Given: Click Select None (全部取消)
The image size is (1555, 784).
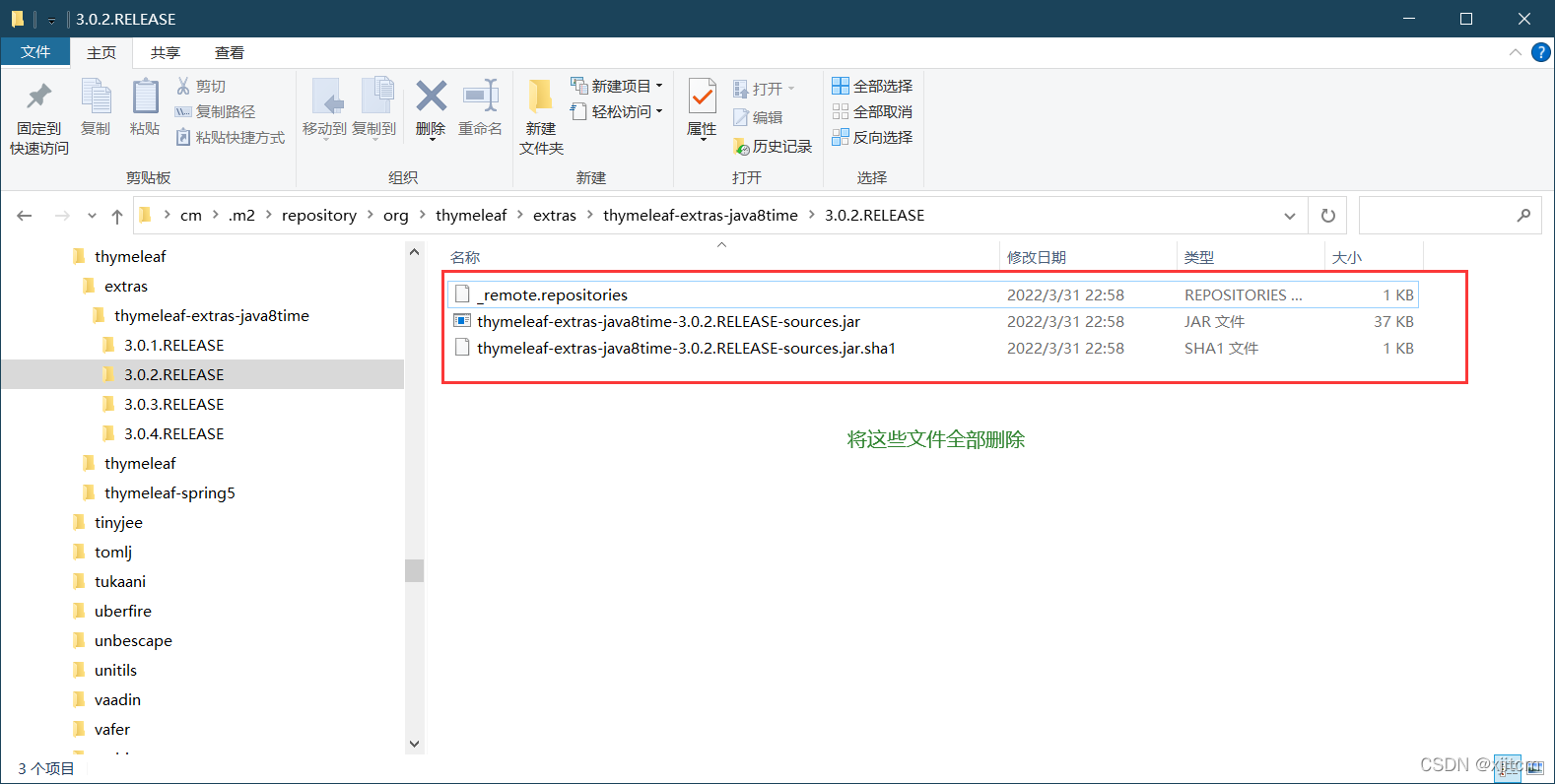Looking at the screenshot, I should pyautogui.click(x=872, y=112).
